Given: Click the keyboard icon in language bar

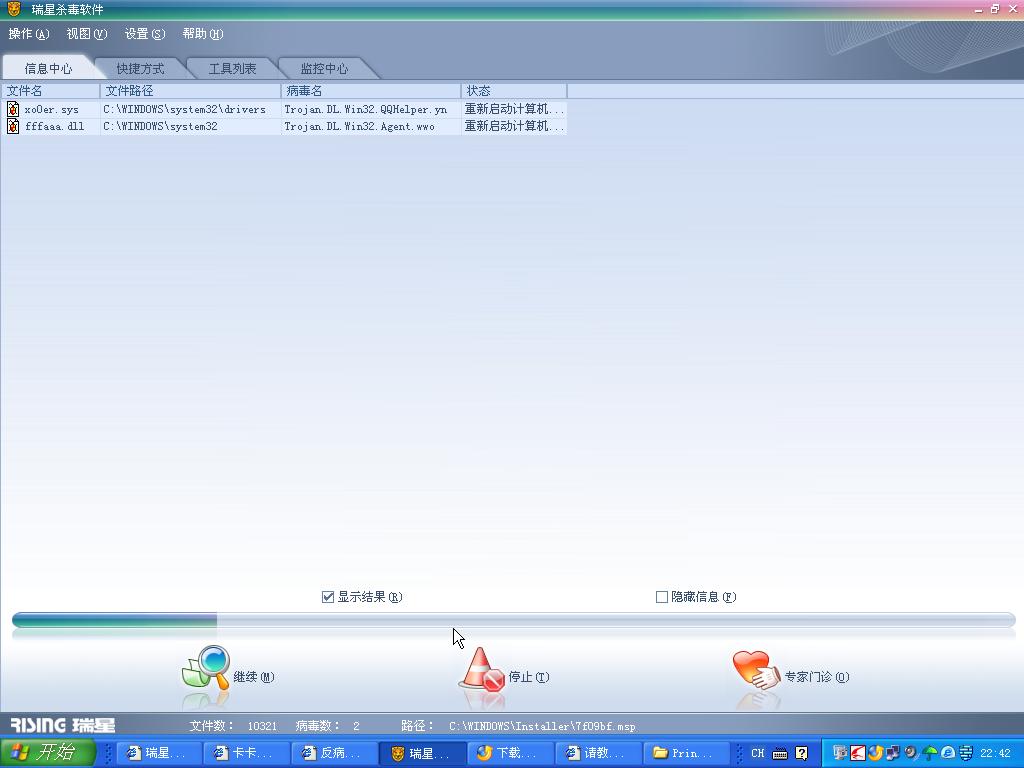Looking at the screenshot, I should [780, 754].
